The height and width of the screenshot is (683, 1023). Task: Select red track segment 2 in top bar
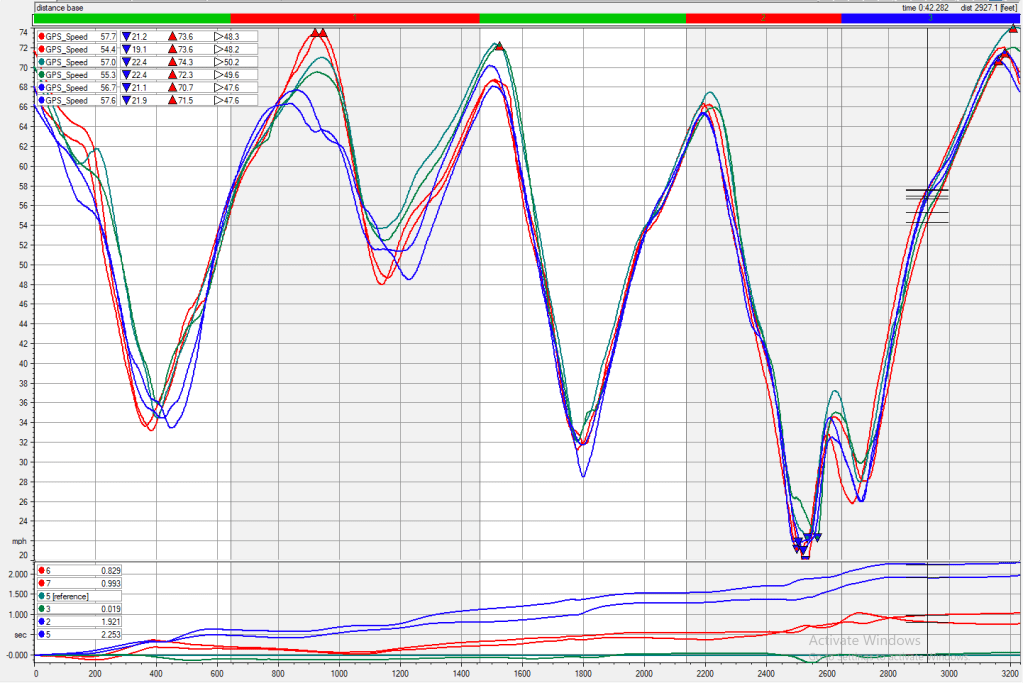tap(763, 18)
